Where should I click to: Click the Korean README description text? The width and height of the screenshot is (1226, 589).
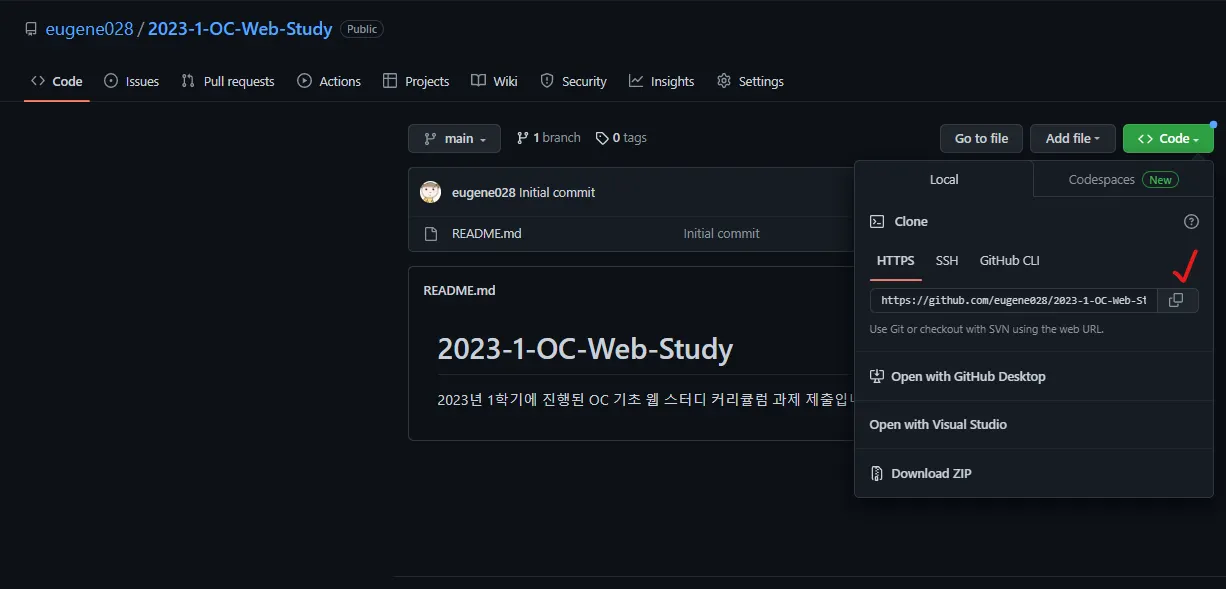tap(645, 400)
